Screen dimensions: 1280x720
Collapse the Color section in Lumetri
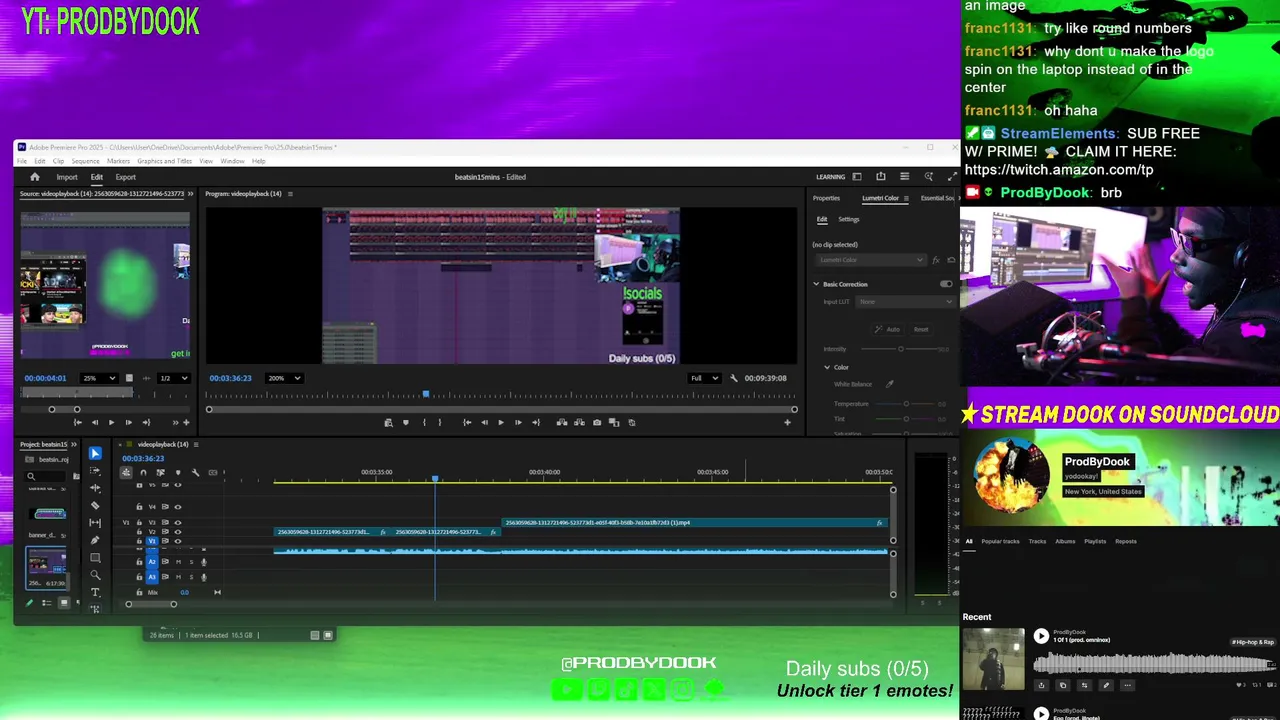tap(827, 367)
